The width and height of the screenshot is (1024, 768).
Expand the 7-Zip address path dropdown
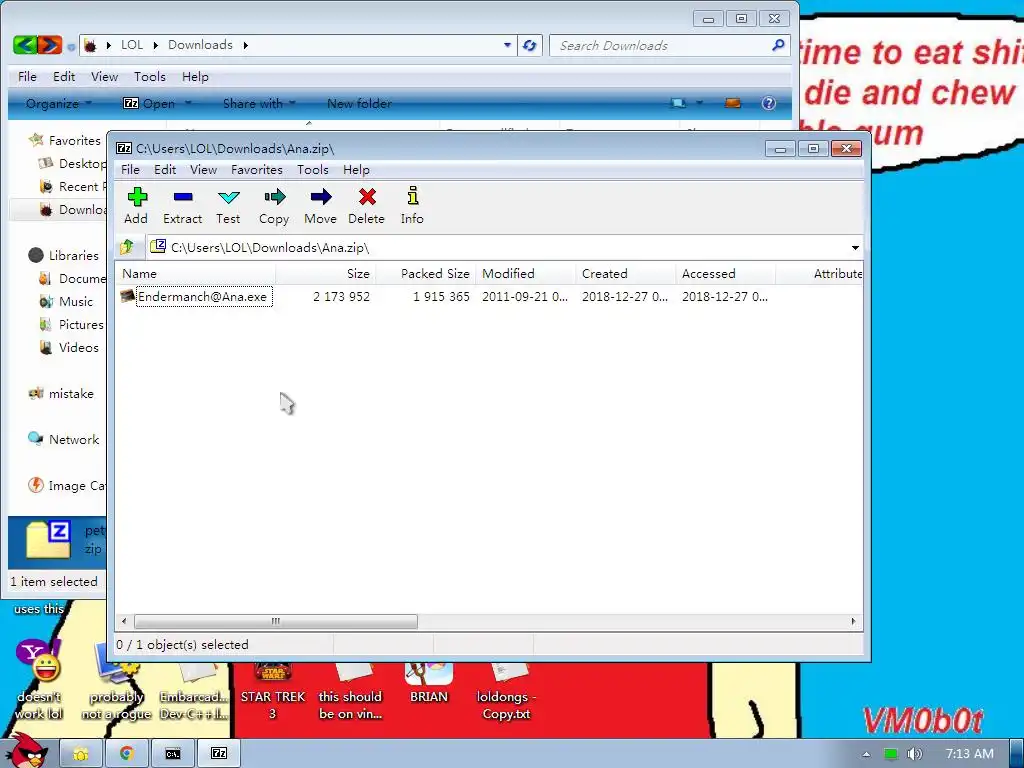855,248
